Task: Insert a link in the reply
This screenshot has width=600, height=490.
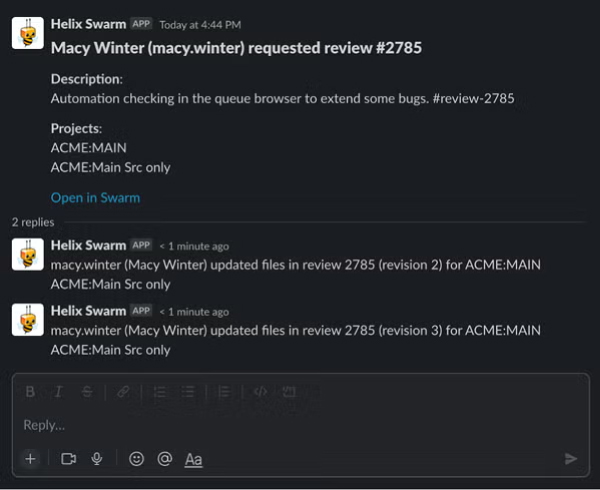Action: point(122,392)
